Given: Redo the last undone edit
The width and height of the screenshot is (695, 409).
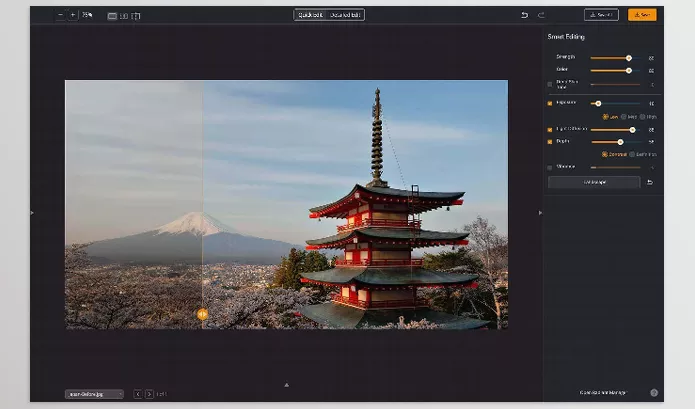Looking at the screenshot, I should 541,15.
